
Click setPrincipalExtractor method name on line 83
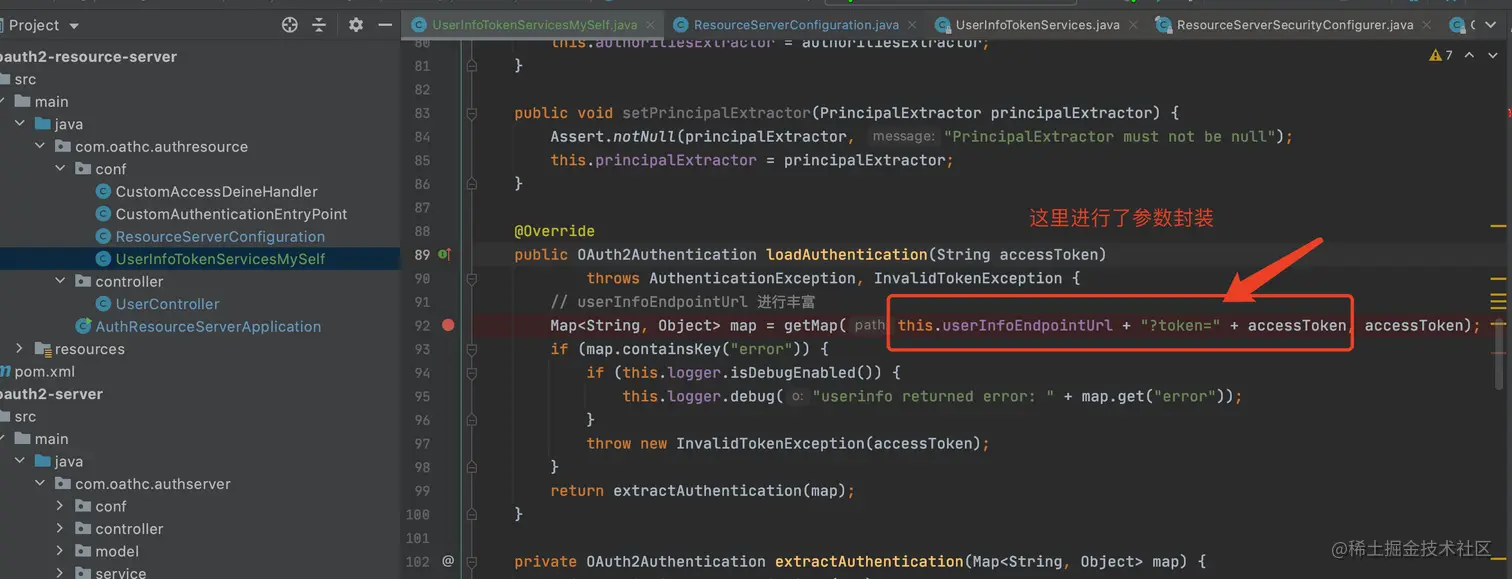tap(716, 113)
